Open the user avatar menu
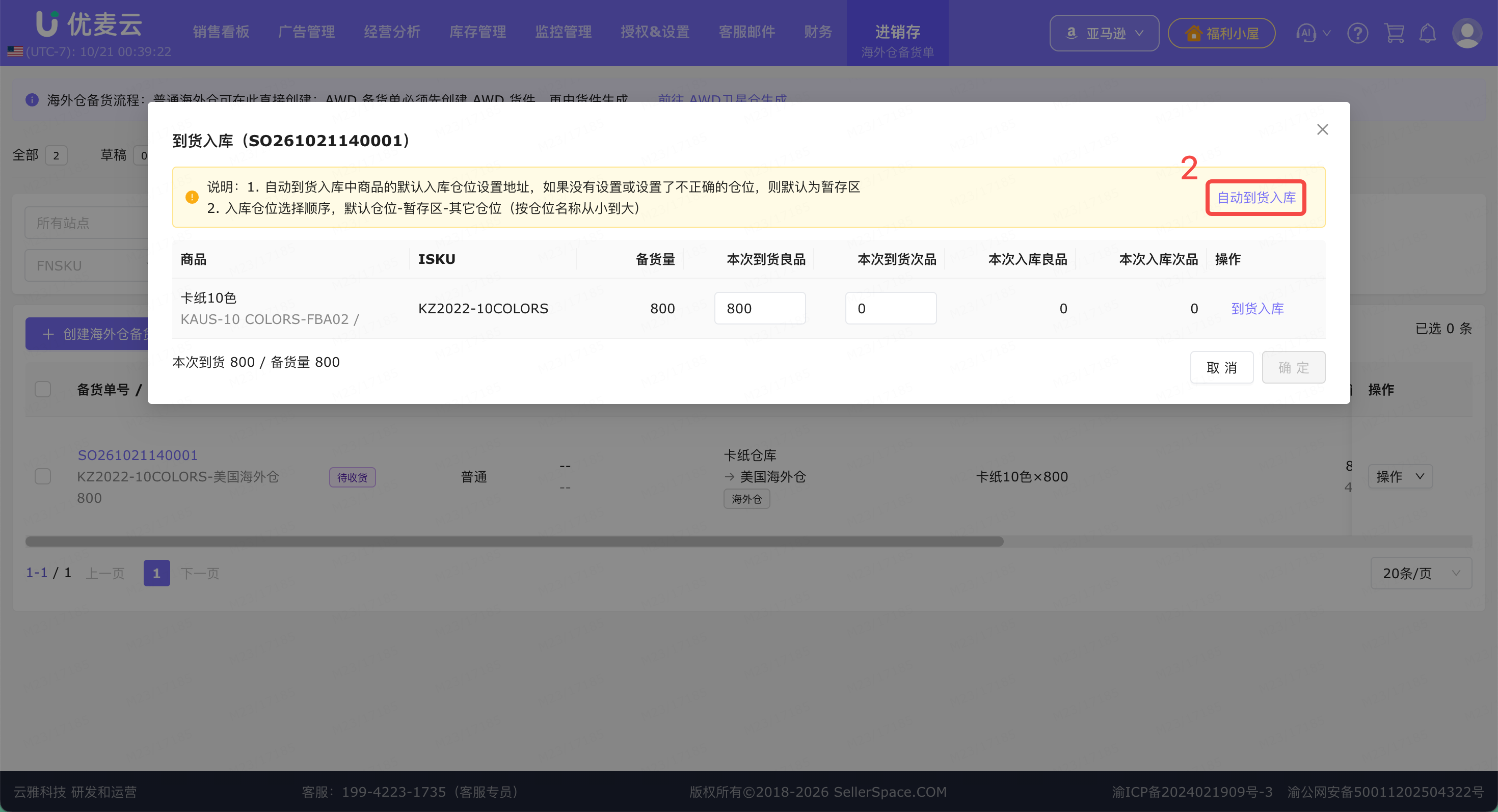1498x812 pixels. point(1466,33)
